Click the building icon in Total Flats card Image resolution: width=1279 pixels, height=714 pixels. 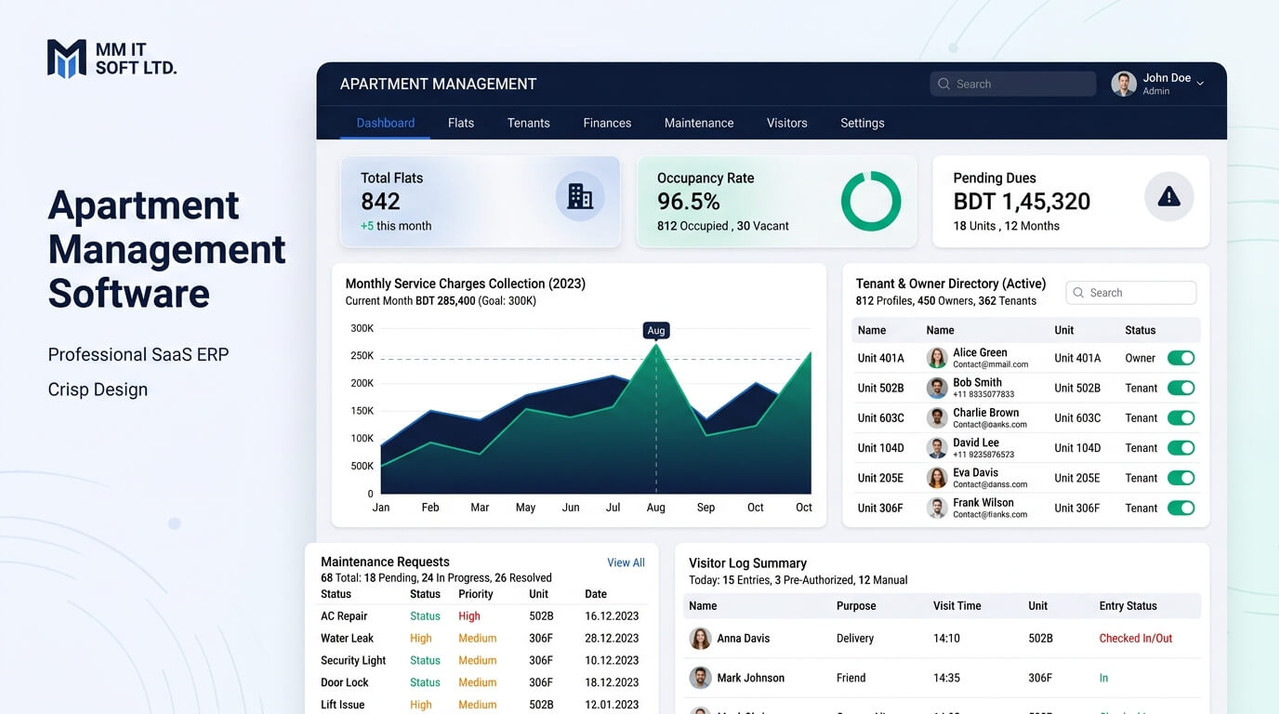click(580, 196)
